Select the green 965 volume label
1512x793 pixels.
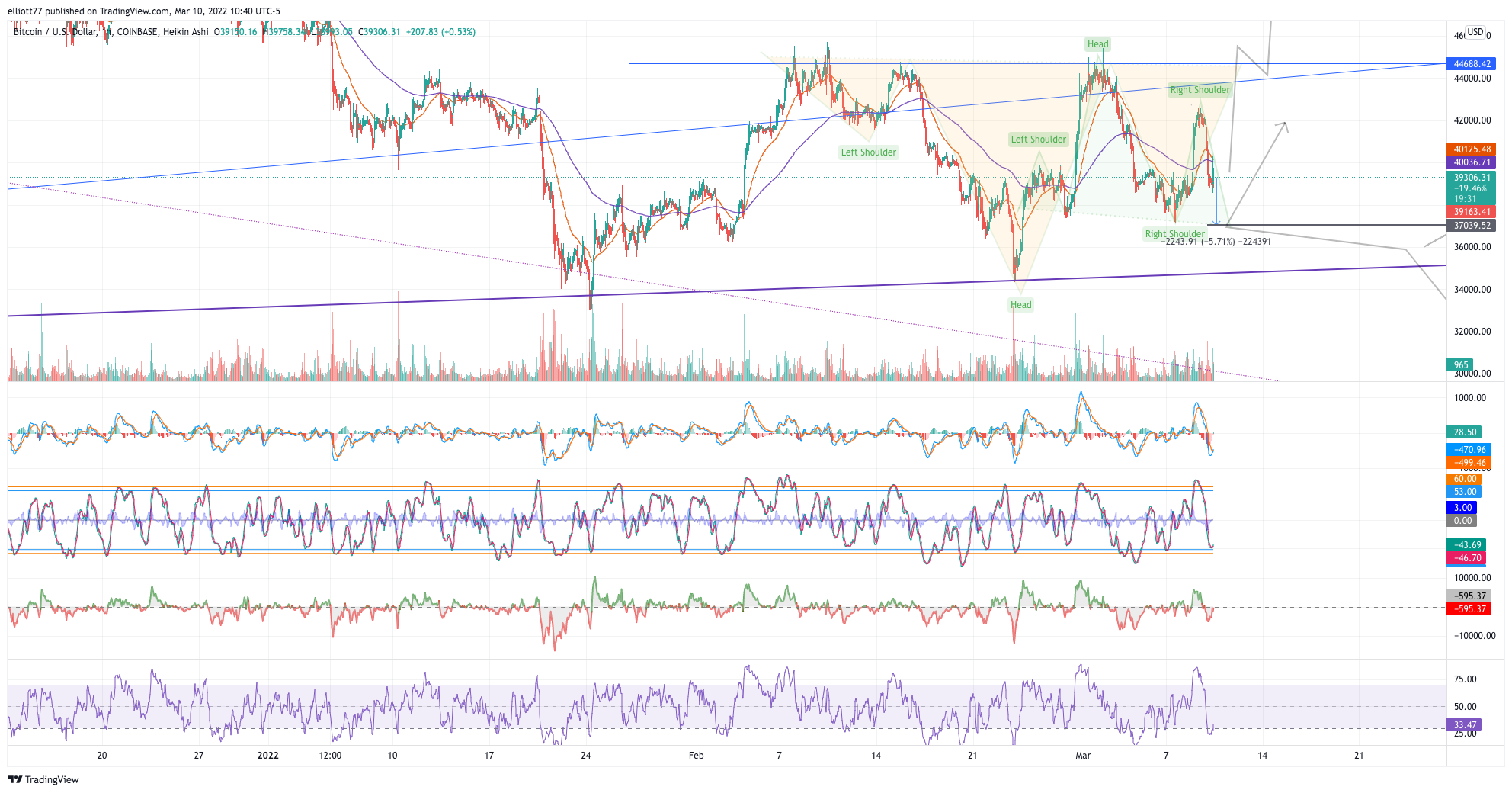(1460, 364)
